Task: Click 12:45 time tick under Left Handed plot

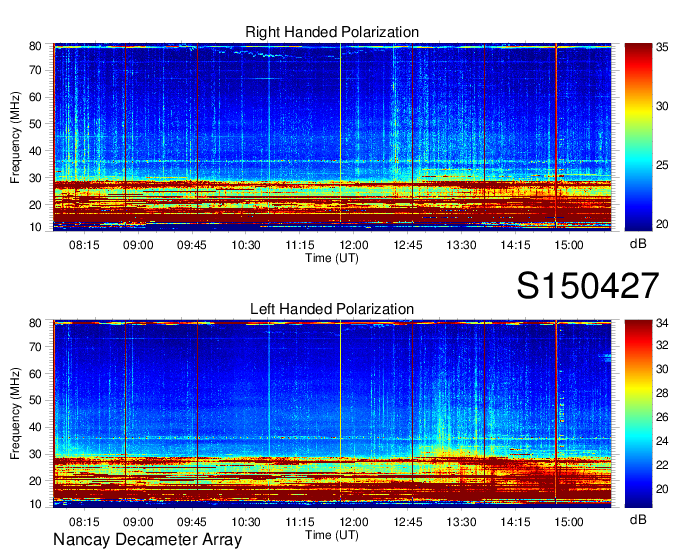Action: pyautogui.click(x=408, y=522)
